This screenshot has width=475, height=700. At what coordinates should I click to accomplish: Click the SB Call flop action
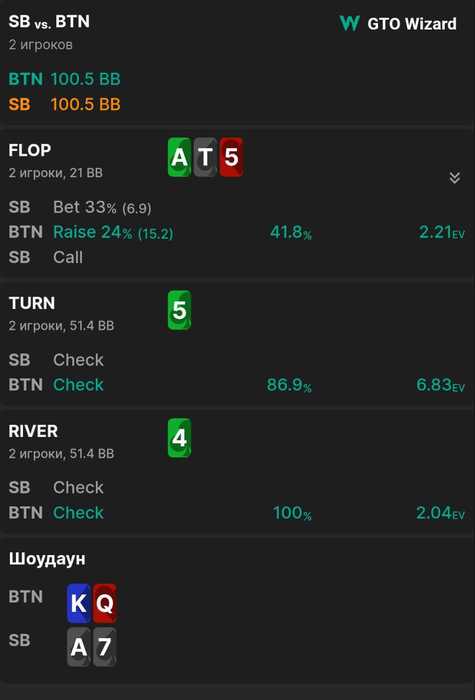68,257
